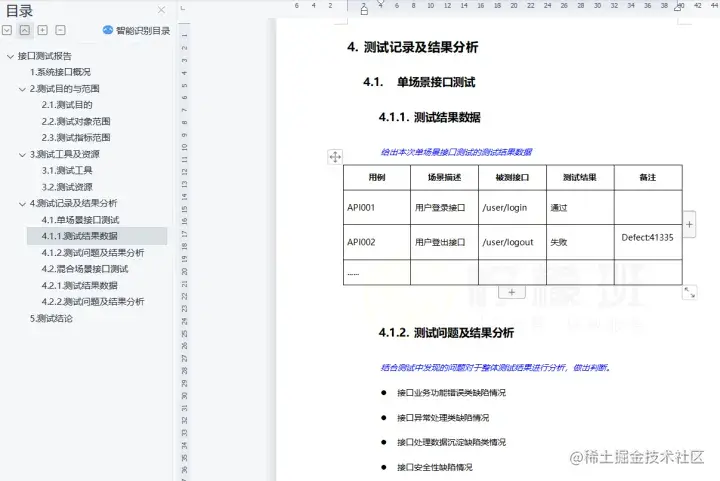
Task: Open 3.1.测试工具 outline entry
Action: [67, 170]
